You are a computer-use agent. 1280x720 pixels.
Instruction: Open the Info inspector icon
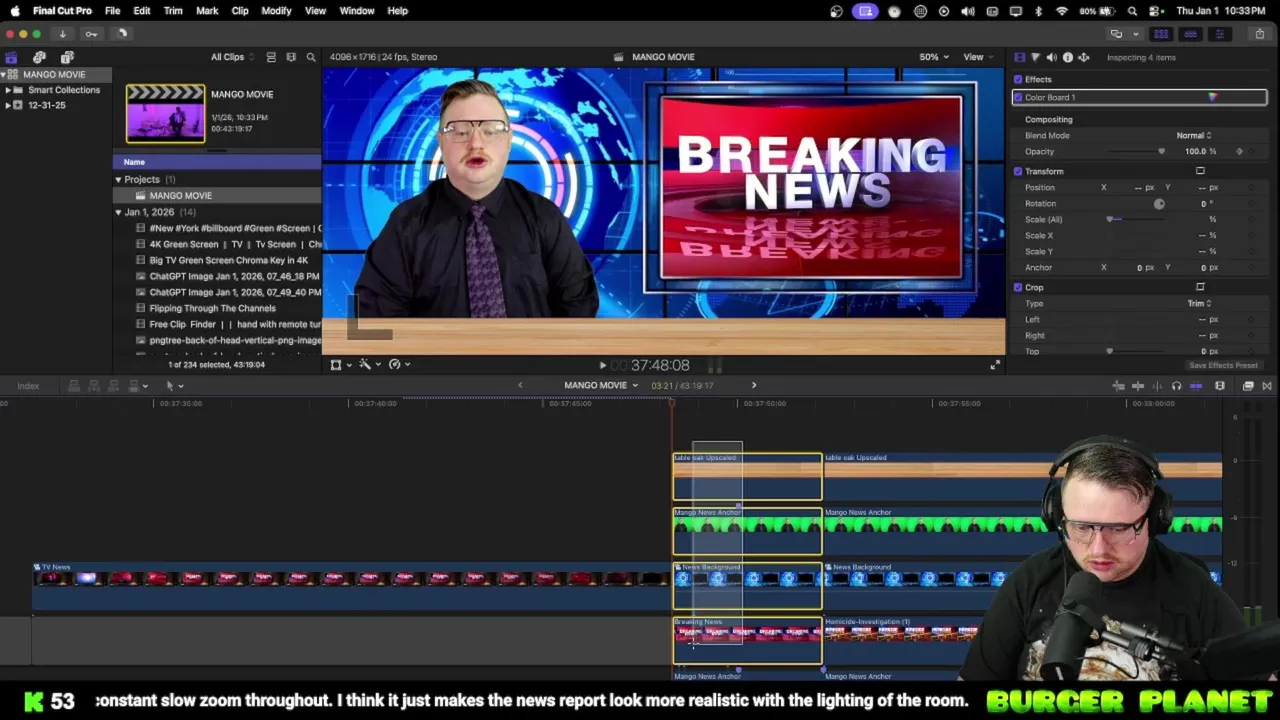(x=1068, y=57)
